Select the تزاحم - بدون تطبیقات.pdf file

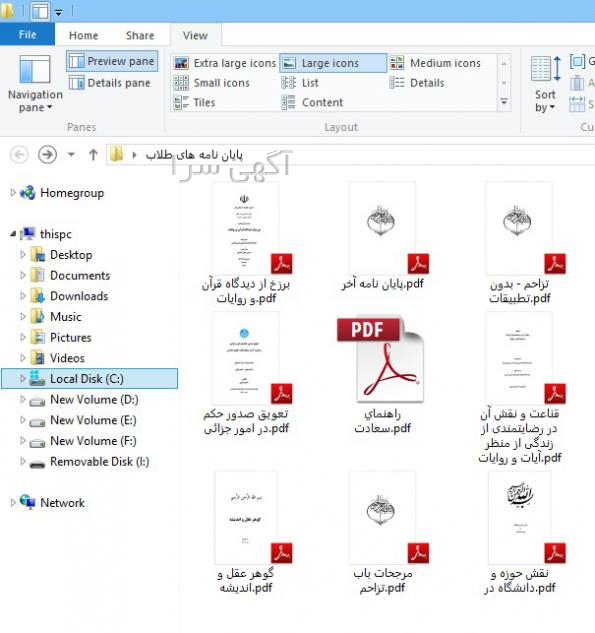519,242
